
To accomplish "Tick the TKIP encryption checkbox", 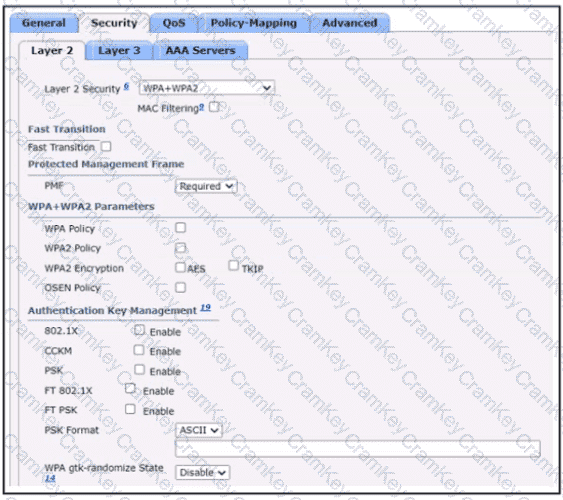I will click(233, 266).
